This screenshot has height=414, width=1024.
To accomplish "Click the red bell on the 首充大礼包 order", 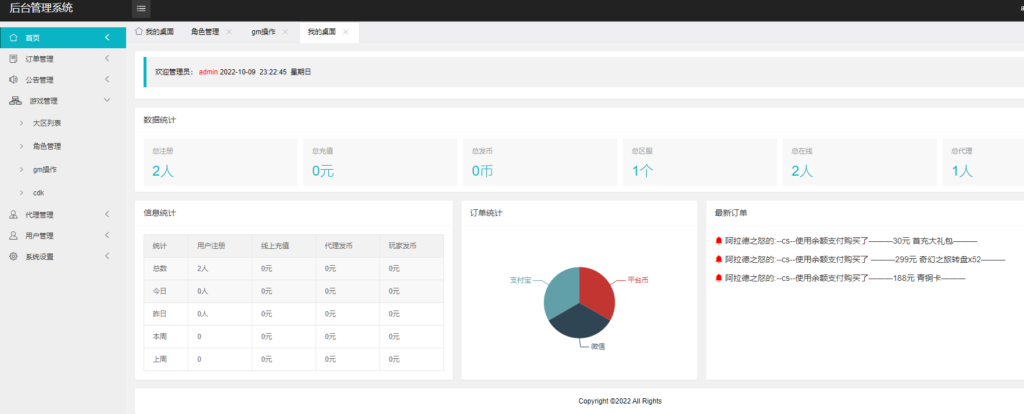I will 718,241.
